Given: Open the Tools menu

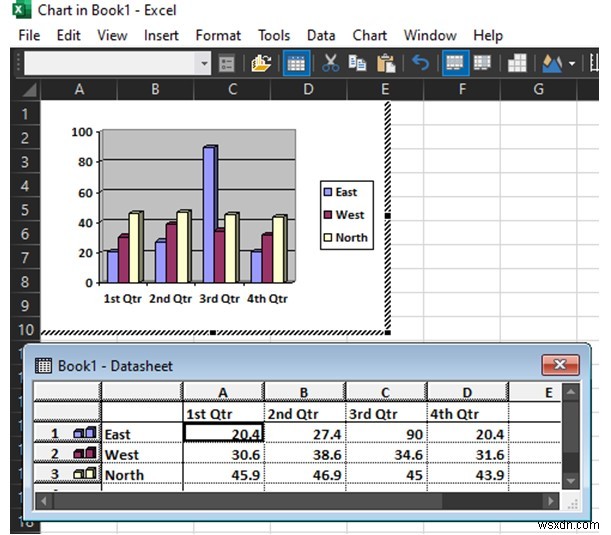Looking at the screenshot, I should point(274,35).
